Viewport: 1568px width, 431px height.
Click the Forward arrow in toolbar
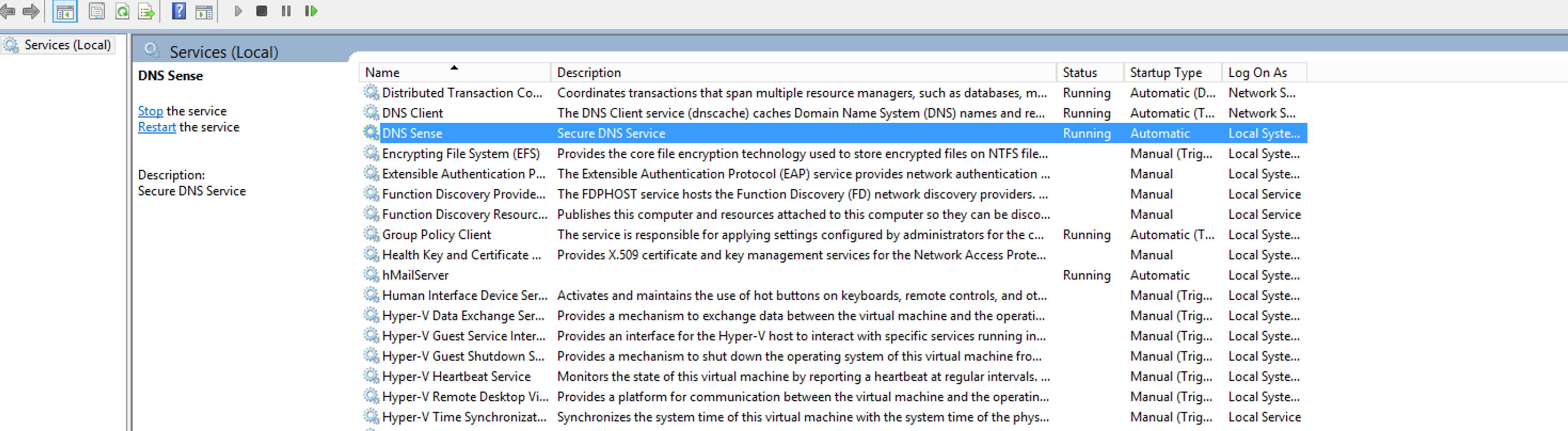30,11
